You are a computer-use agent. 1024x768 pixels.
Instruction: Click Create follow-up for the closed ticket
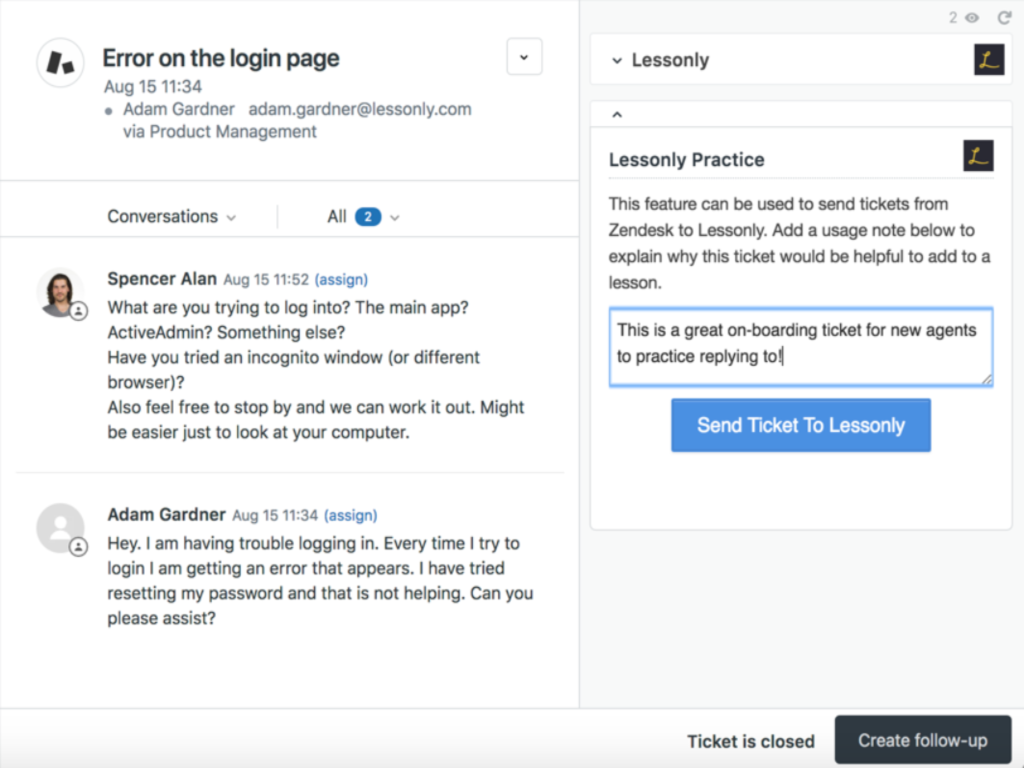(x=922, y=740)
